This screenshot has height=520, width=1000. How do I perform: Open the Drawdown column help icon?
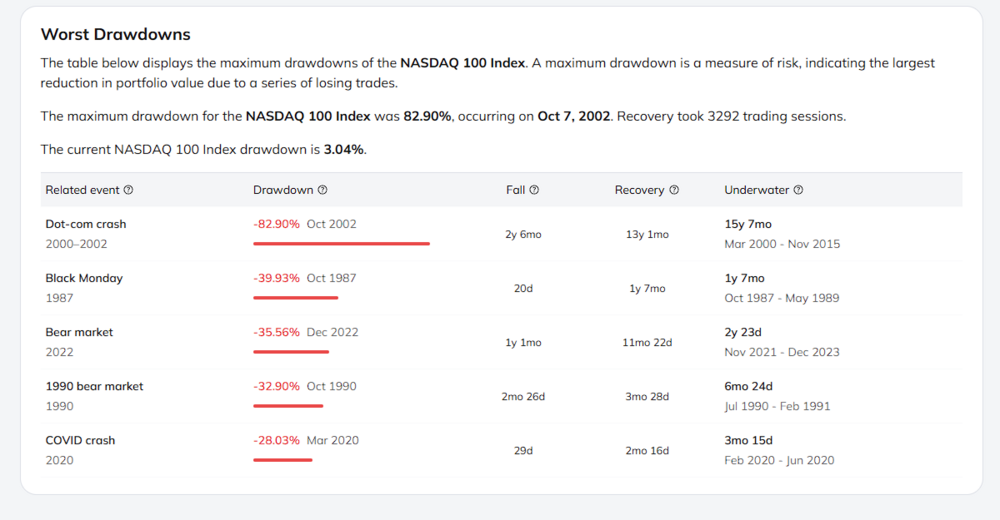click(x=323, y=190)
